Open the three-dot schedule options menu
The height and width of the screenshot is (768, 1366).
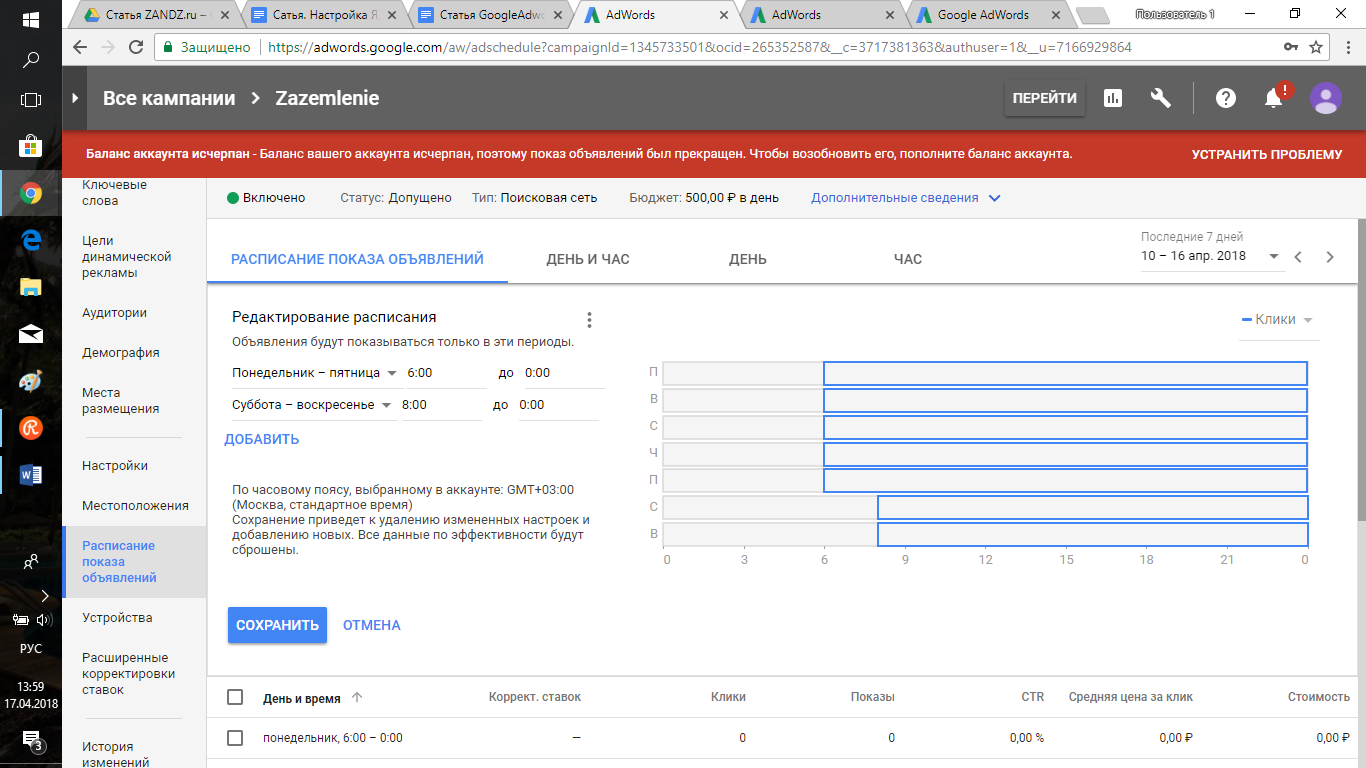(x=589, y=320)
